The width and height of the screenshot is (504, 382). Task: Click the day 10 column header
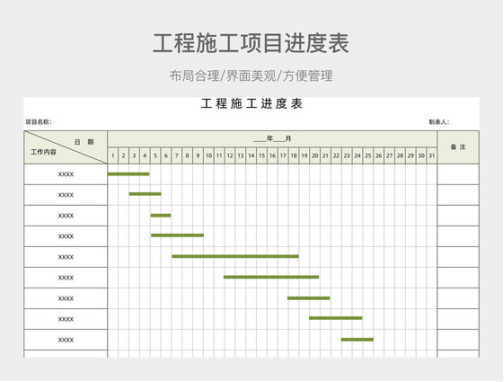(209, 155)
